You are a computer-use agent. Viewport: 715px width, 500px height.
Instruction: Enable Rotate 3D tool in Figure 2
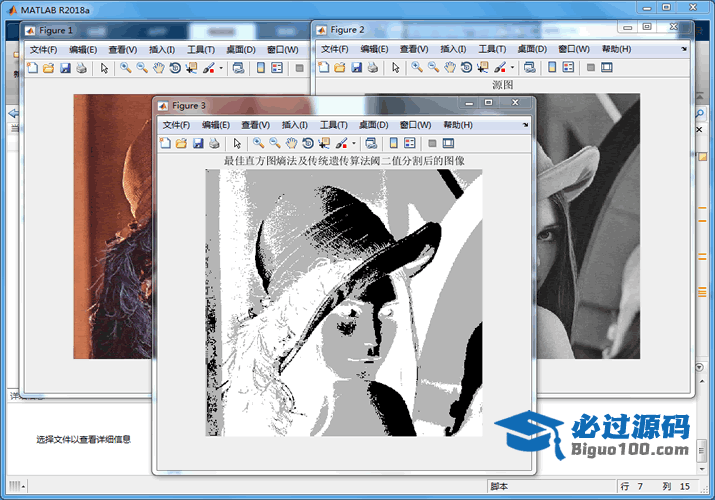coord(466,67)
